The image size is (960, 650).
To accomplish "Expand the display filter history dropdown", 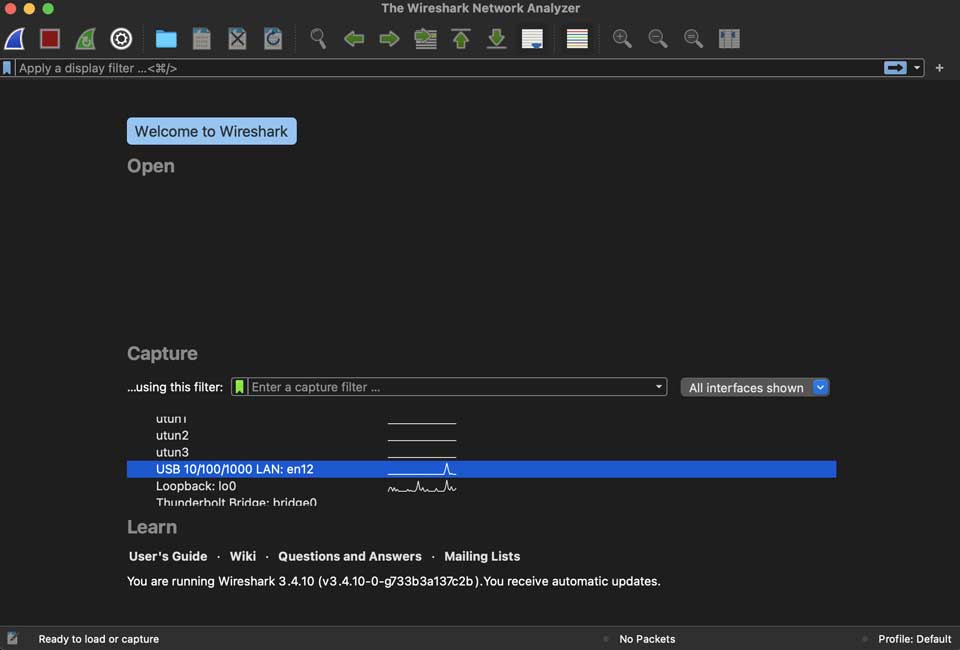I will coord(918,68).
